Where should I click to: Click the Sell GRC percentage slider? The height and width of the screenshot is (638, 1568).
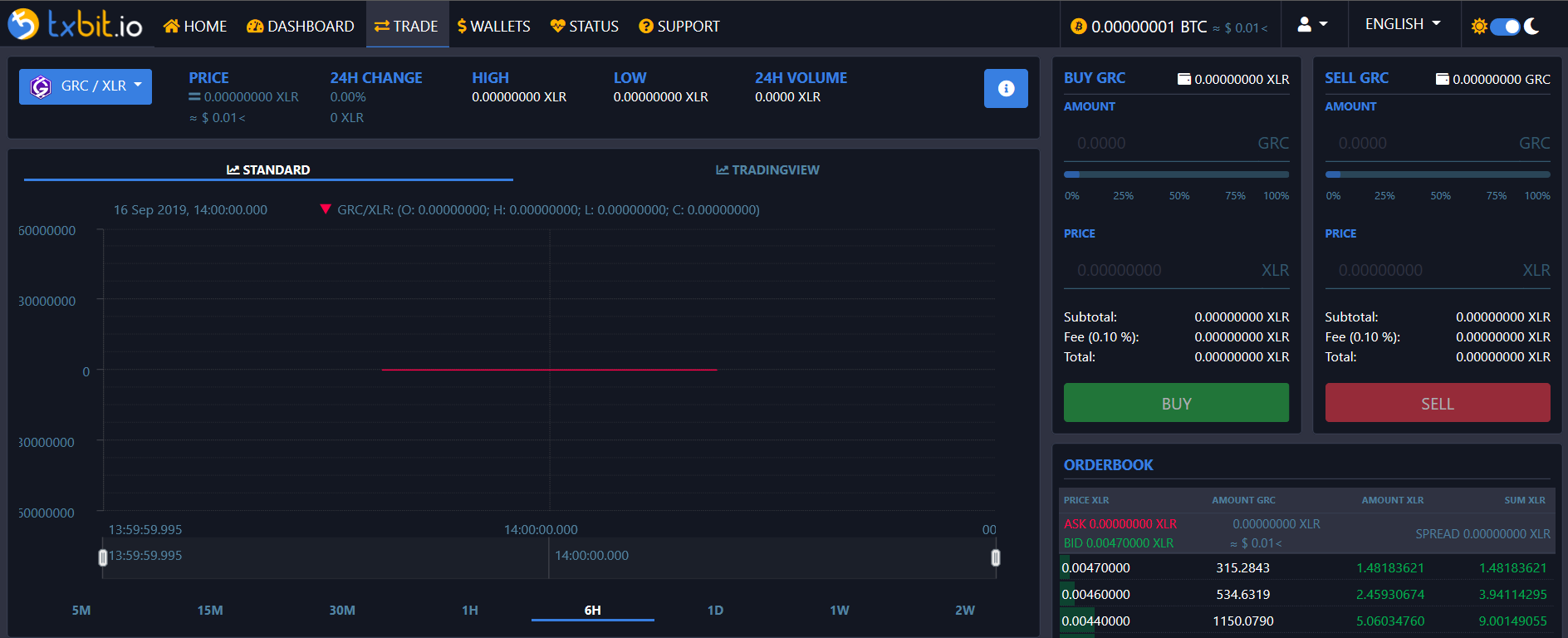(x=1438, y=174)
